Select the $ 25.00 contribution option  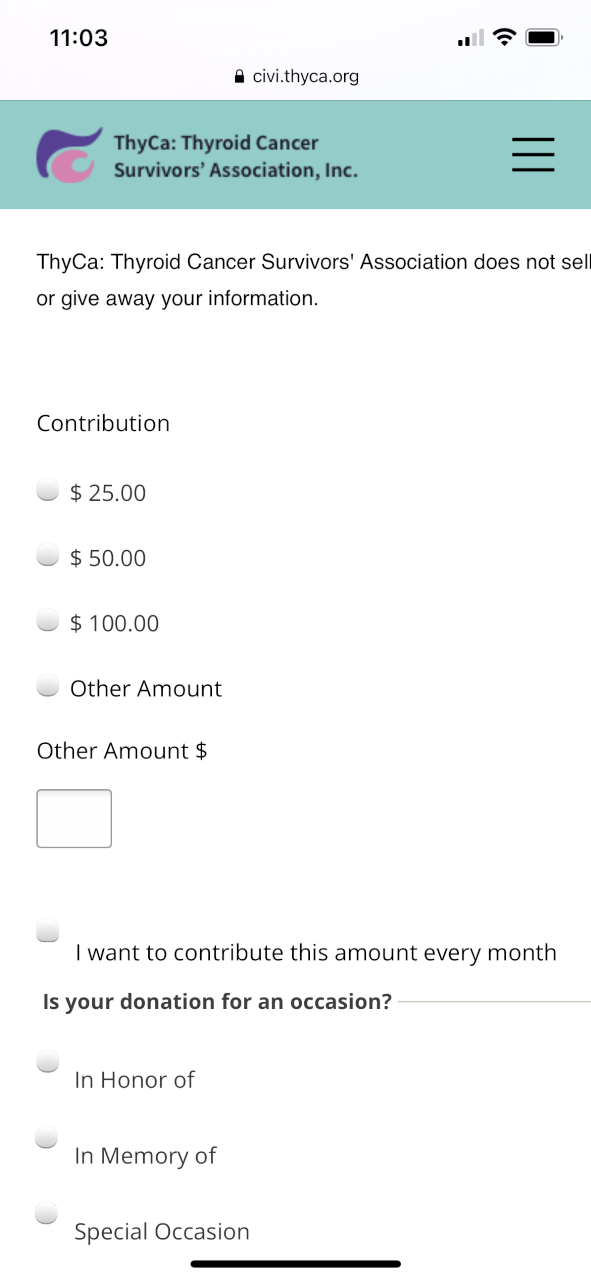coord(47,490)
